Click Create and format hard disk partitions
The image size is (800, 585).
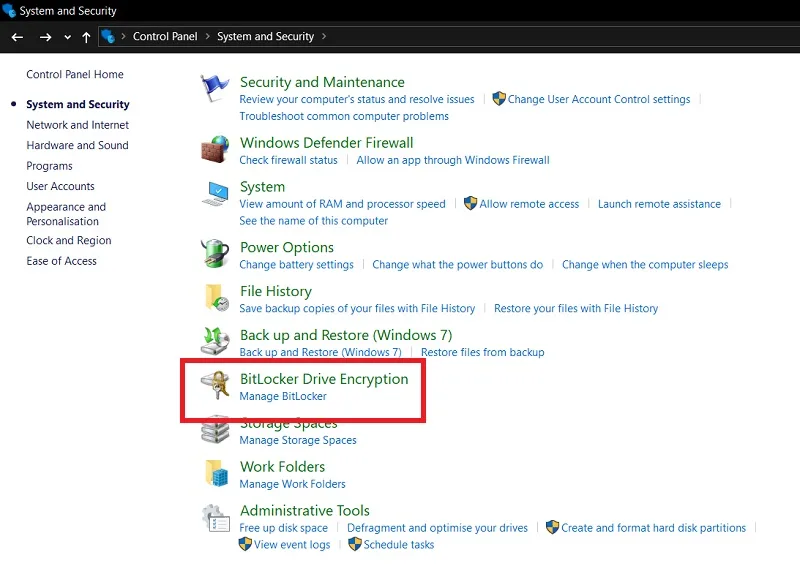click(x=653, y=528)
